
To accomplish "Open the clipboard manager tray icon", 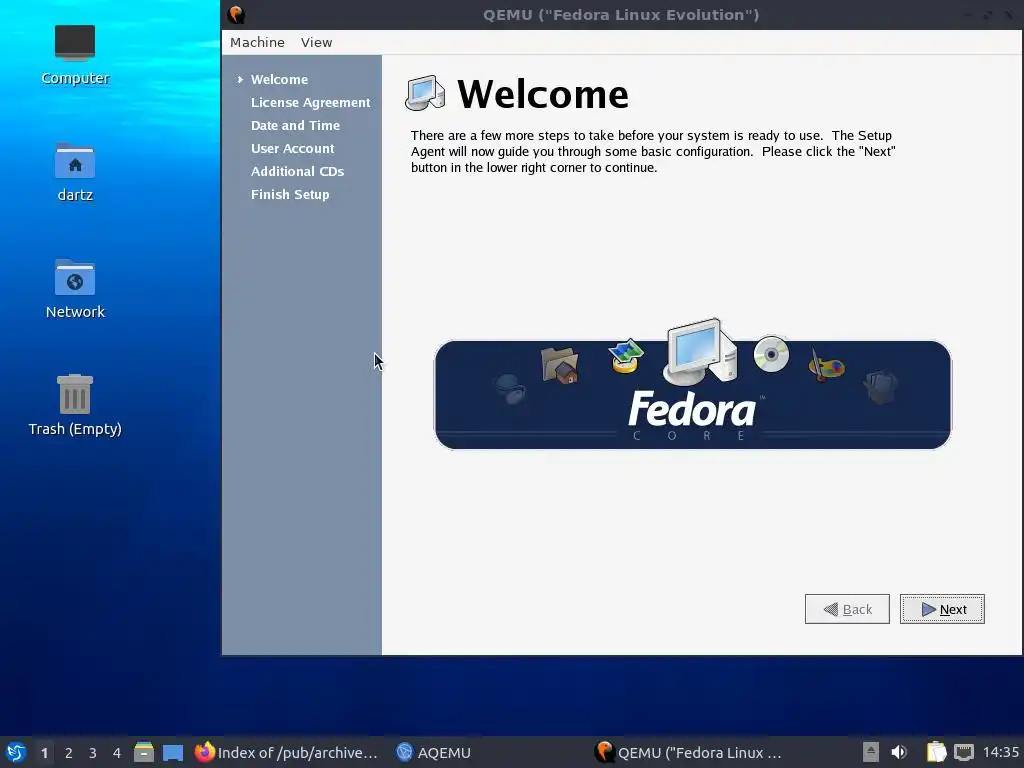I will pyautogui.click(x=936, y=752).
